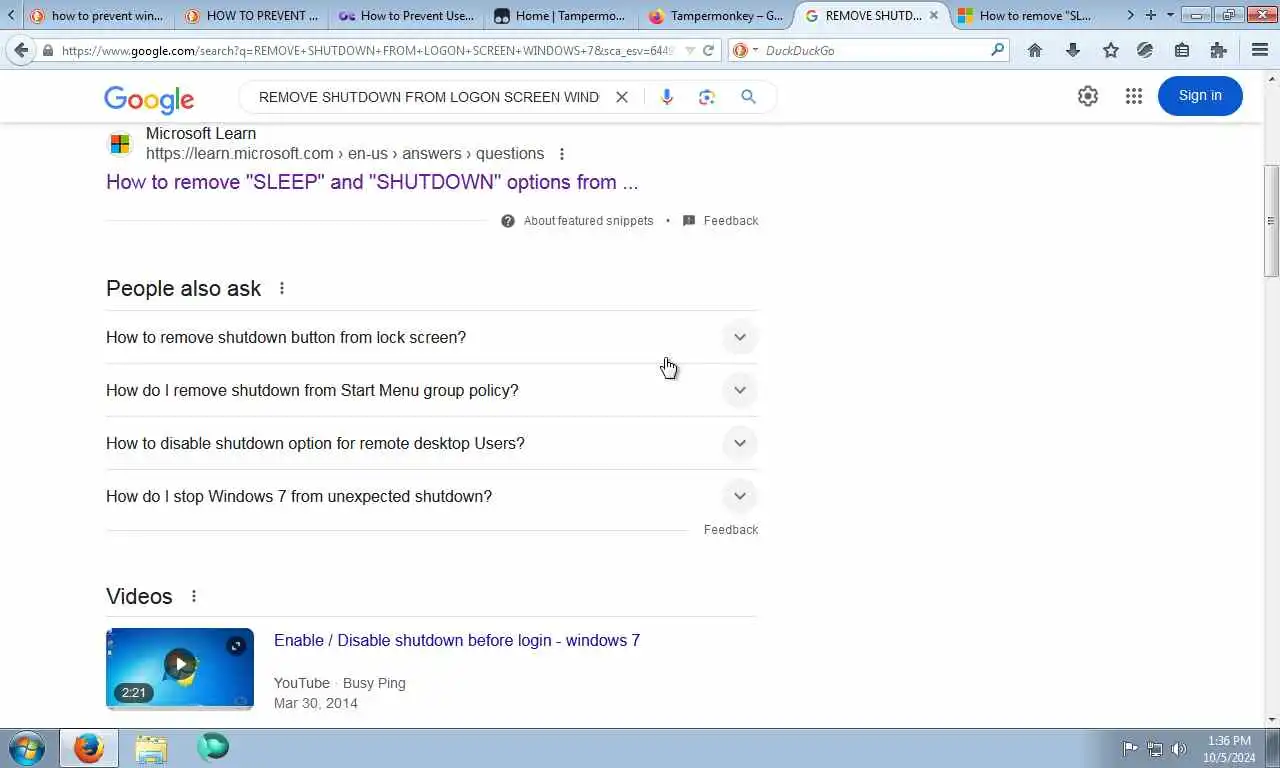
Task: Open Microsoft Learn result options menu
Action: coord(562,154)
